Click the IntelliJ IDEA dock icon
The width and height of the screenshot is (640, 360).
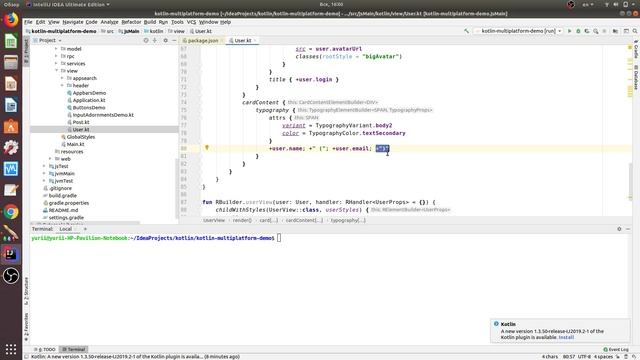click(x=11, y=255)
